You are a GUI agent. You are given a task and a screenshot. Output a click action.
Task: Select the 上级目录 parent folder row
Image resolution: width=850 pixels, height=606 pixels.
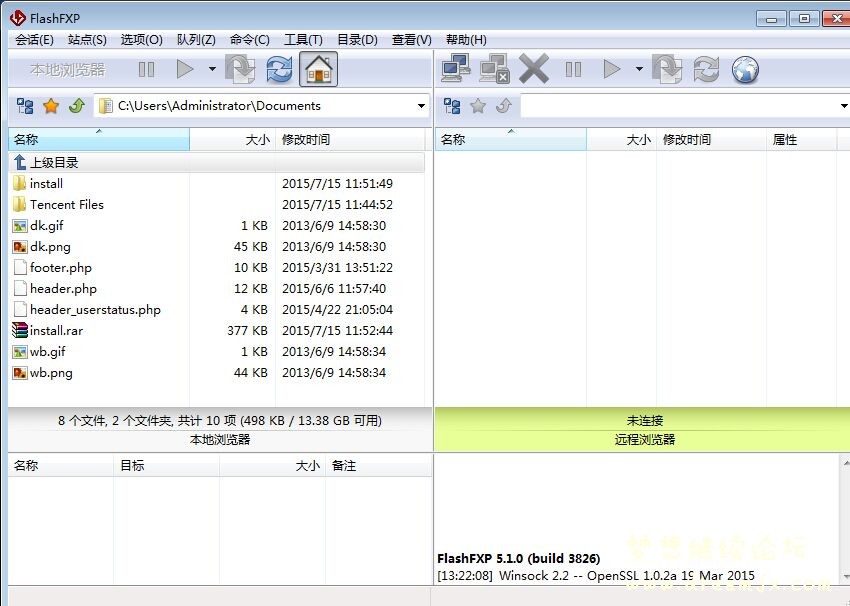(x=216, y=162)
